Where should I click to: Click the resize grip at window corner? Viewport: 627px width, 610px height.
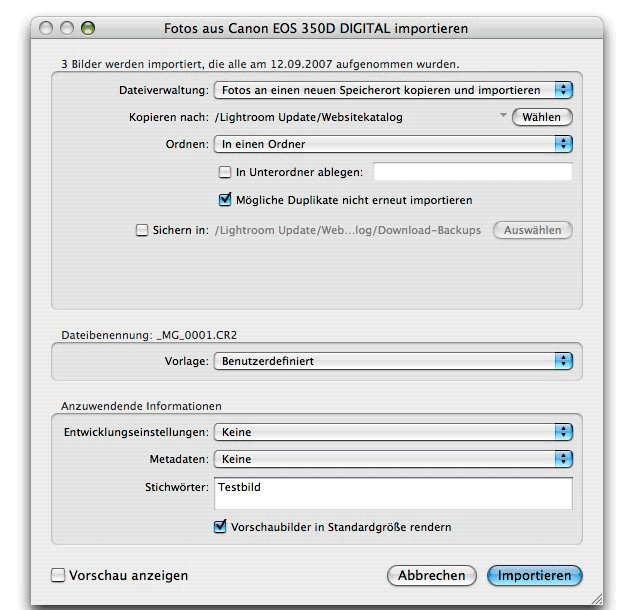pos(597,599)
